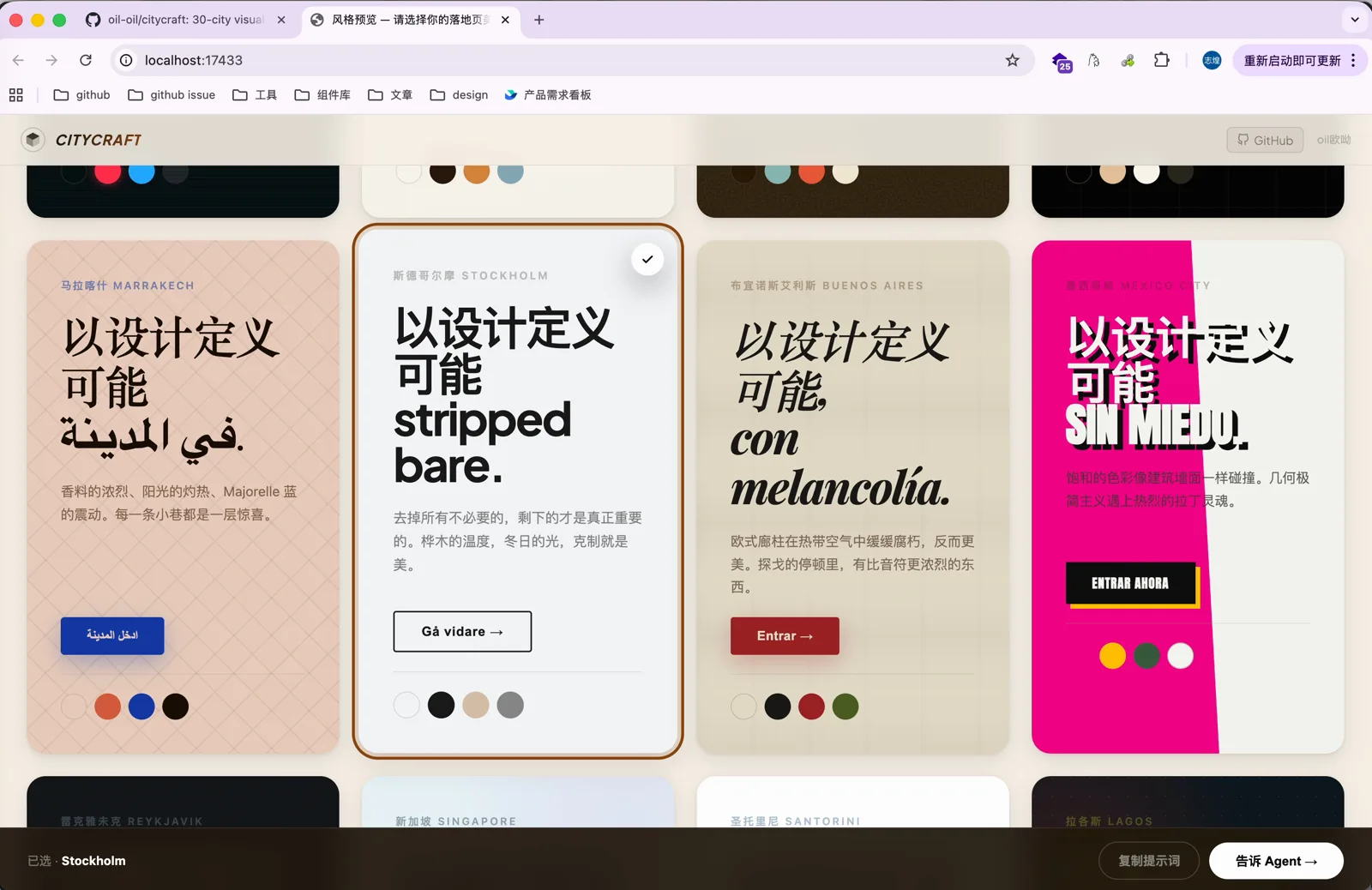Click the blue Arabic button in Marrakech card
The height and width of the screenshot is (890, 1372).
112,635
